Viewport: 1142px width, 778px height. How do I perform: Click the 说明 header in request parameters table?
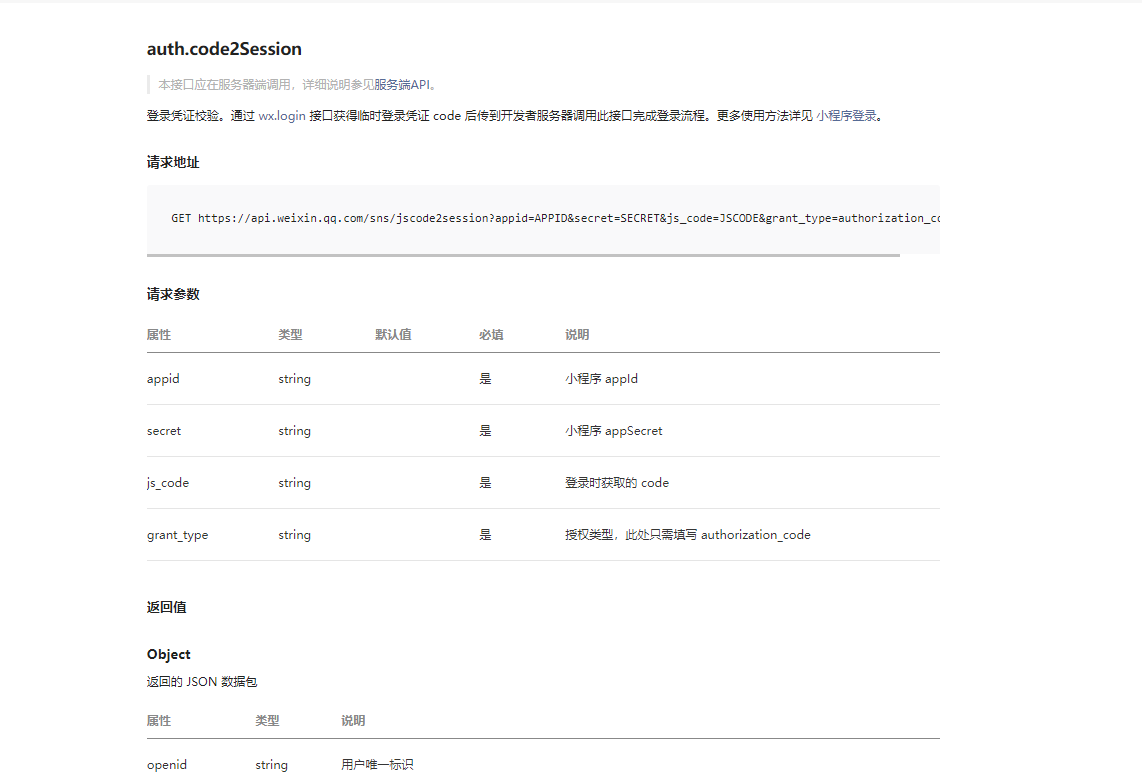click(x=577, y=334)
